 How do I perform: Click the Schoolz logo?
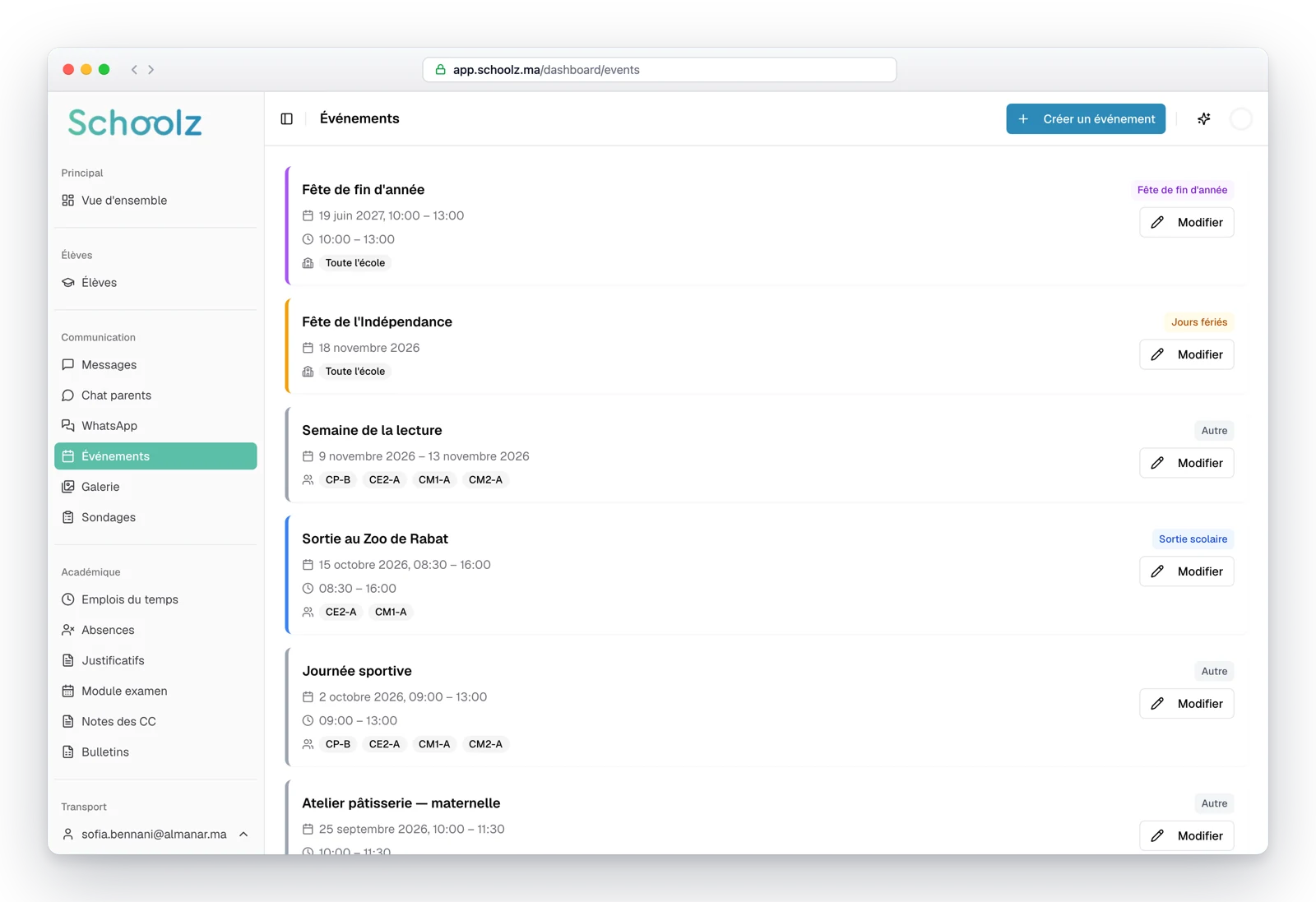[x=135, y=123]
